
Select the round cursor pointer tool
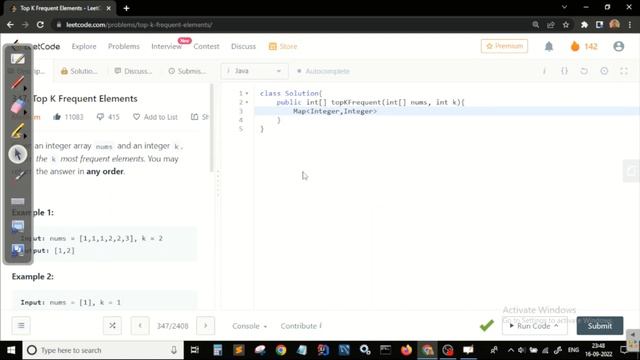point(18,154)
